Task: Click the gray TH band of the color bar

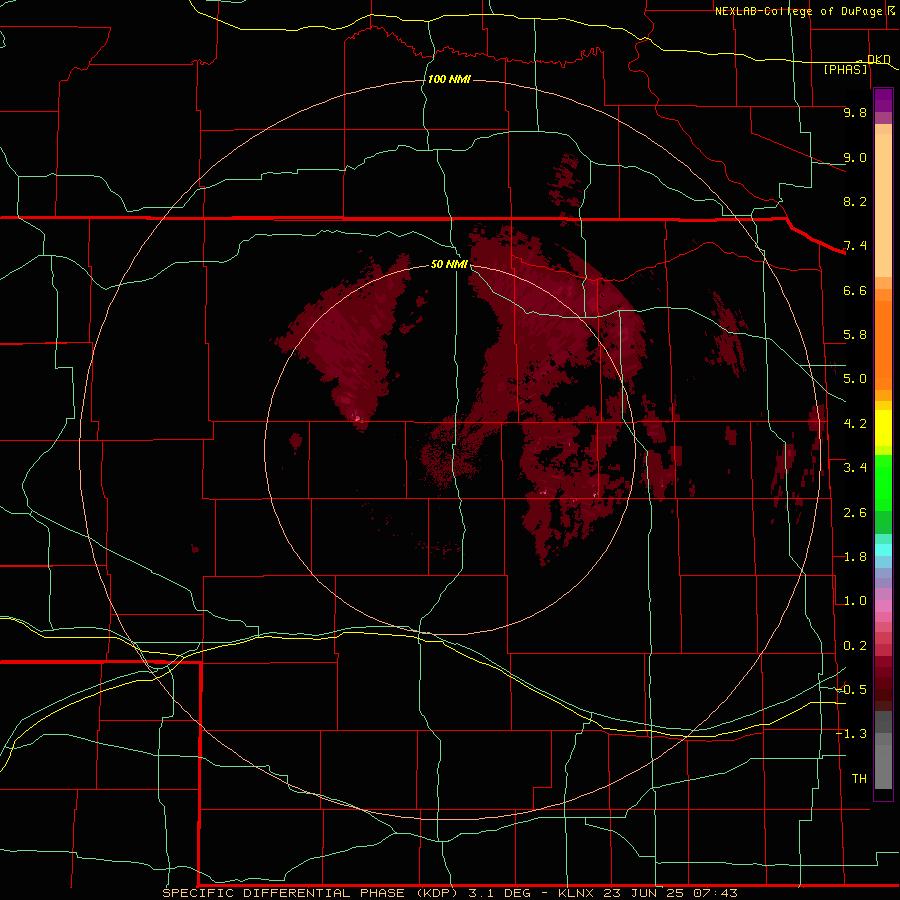Action: point(883,766)
